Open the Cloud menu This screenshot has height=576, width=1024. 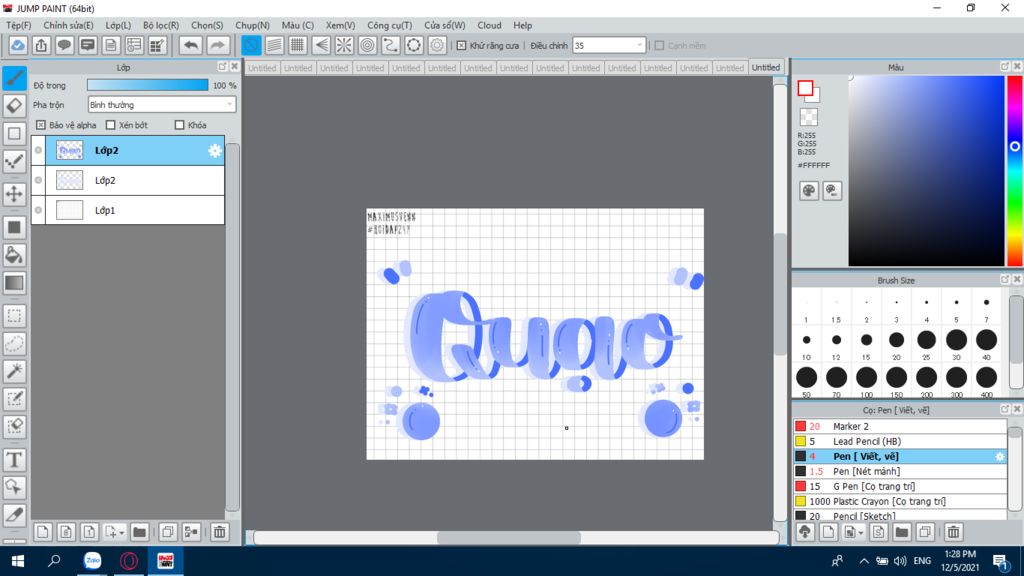click(489, 25)
